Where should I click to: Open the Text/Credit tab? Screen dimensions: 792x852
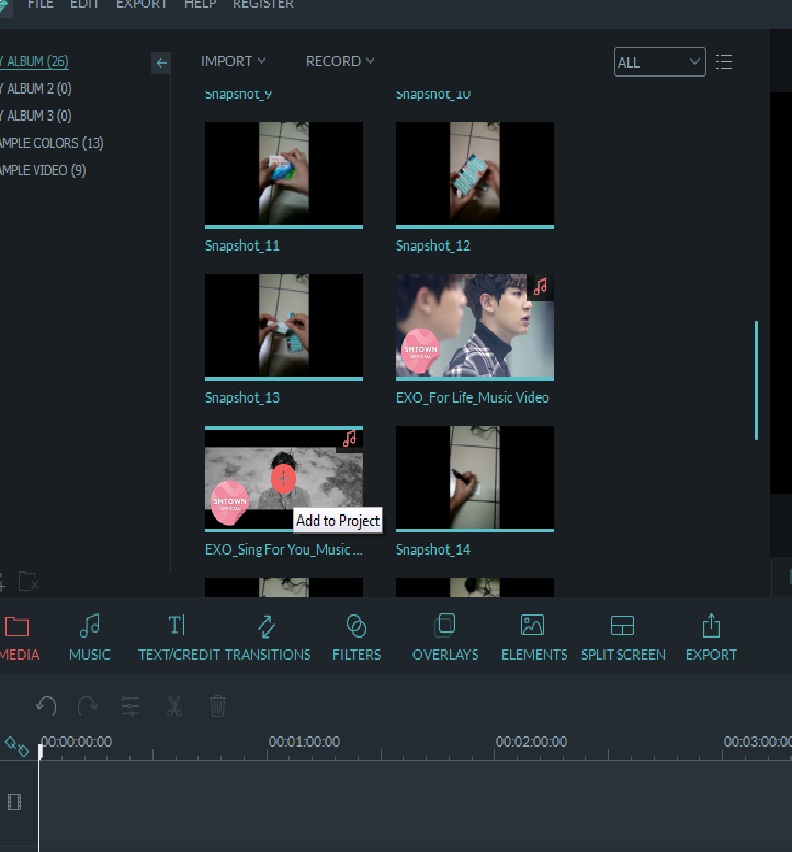click(178, 638)
